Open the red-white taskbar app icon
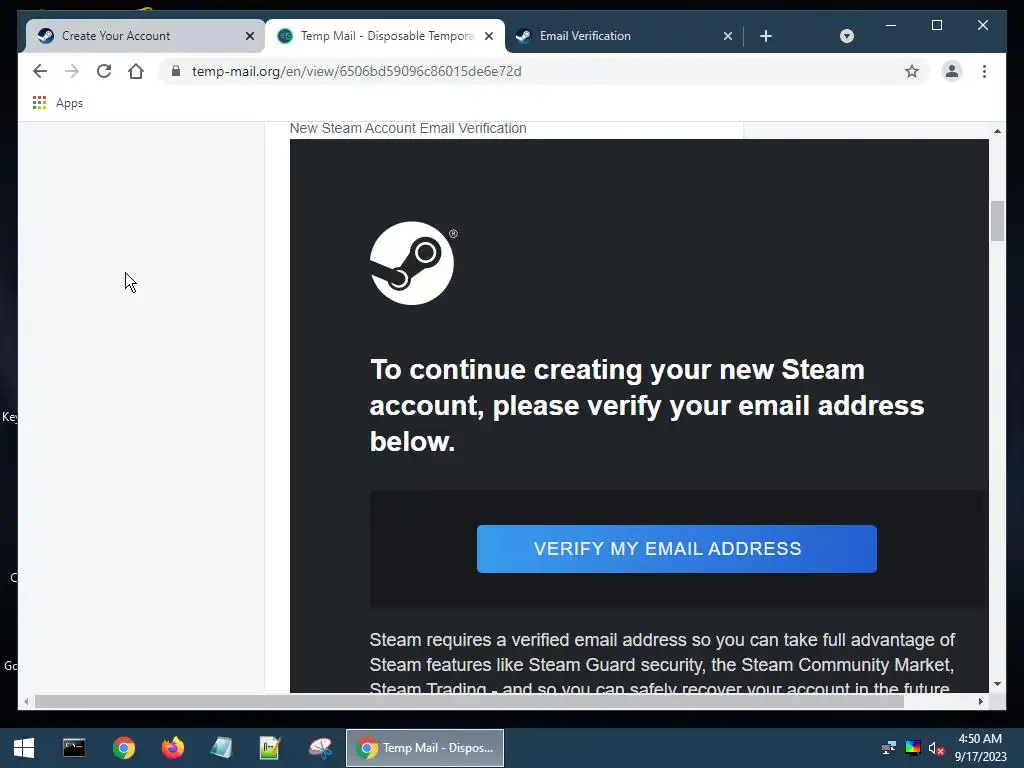This screenshot has width=1024, height=768. coord(320,748)
